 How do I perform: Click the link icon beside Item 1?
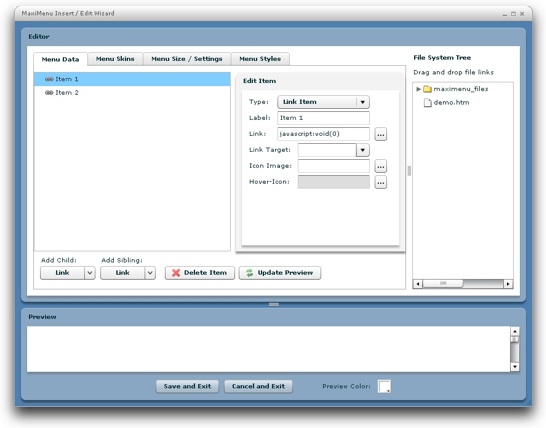[49, 79]
